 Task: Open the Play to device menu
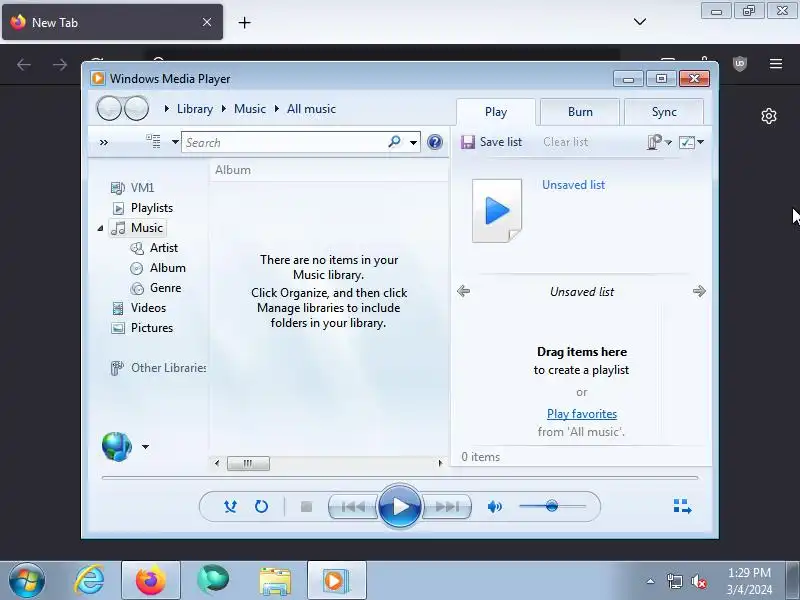659,142
